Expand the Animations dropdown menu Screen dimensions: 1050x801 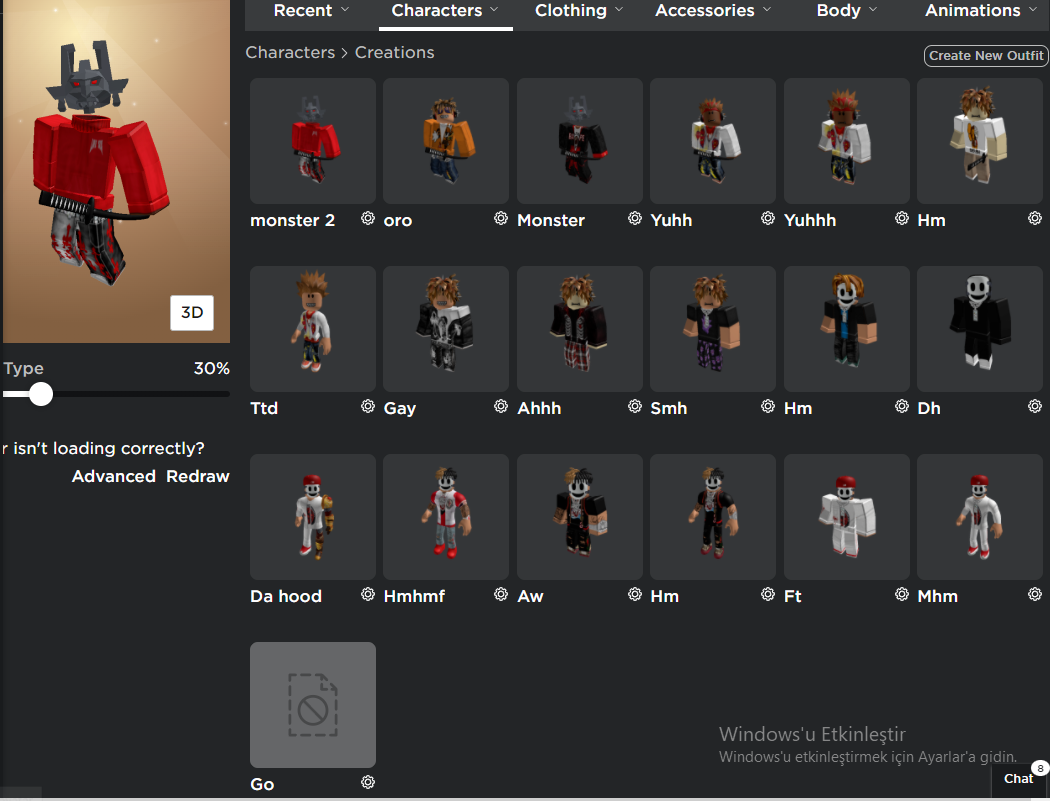(x=981, y=11)
